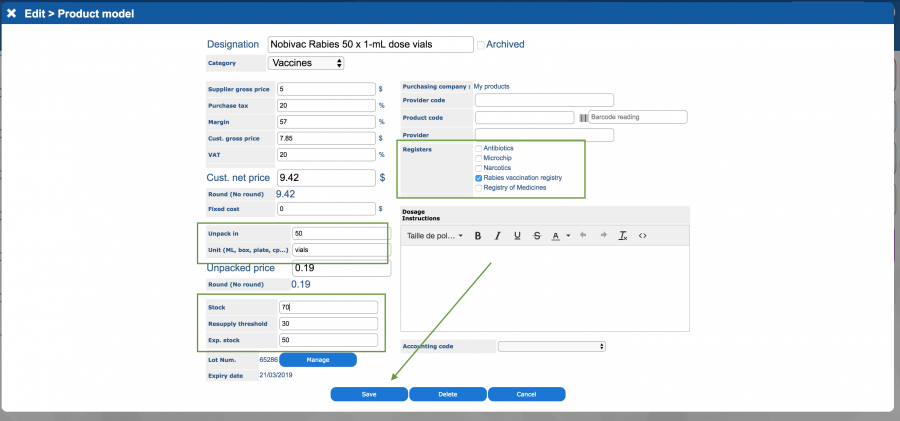Enable the Registry of Medicines checkbox
The image size is (900, 421).
[479, 188]
